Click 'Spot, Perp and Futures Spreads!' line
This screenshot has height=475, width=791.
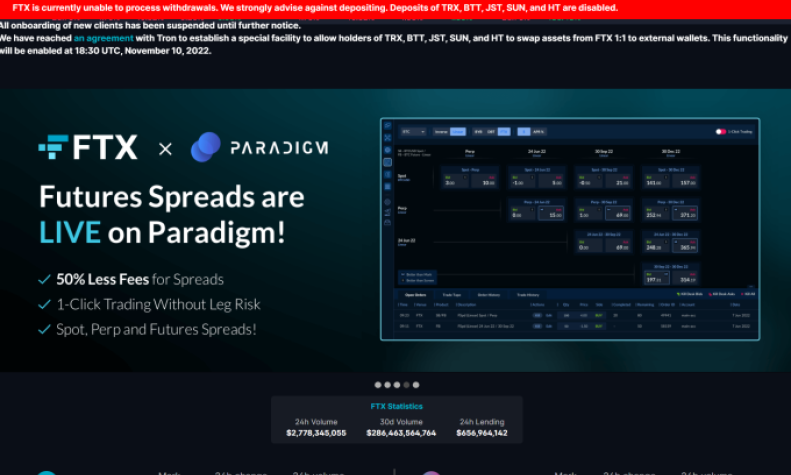(x=156, y=329)
